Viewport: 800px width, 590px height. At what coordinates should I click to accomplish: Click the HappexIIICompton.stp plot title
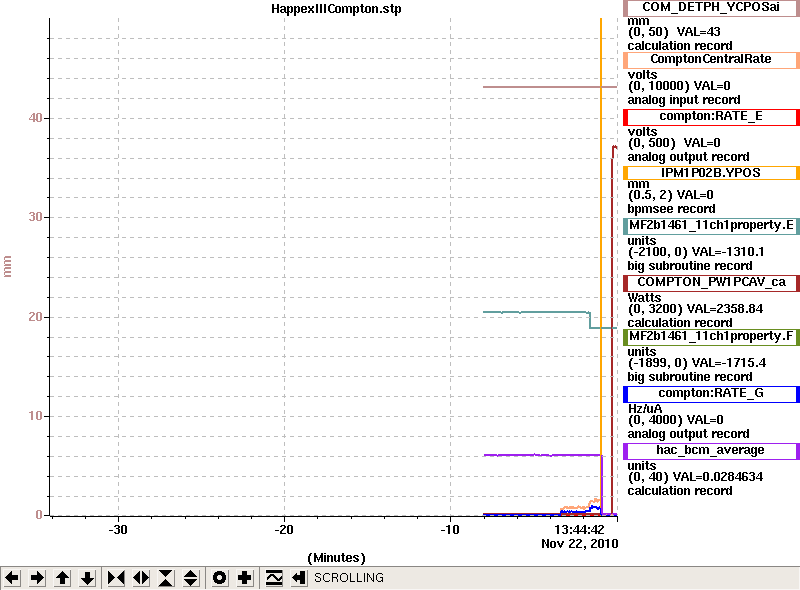(336, 9)
